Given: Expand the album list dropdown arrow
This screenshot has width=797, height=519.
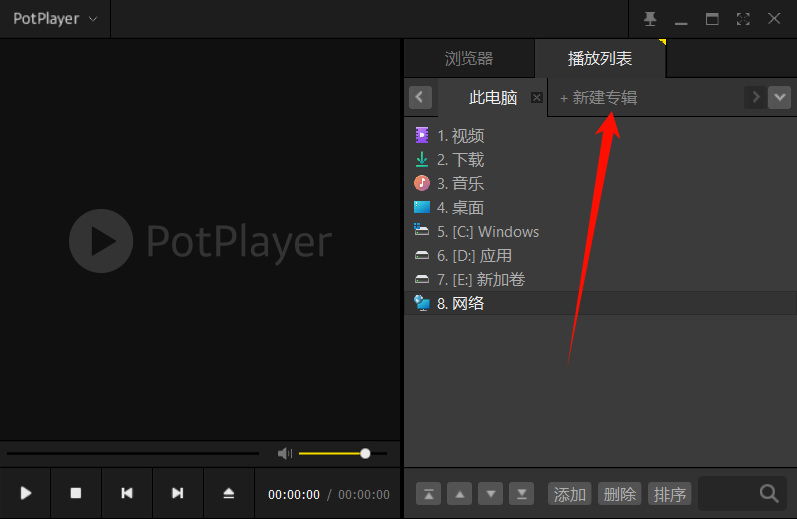Looking at the screenshot, I should [x=780, y=98].
